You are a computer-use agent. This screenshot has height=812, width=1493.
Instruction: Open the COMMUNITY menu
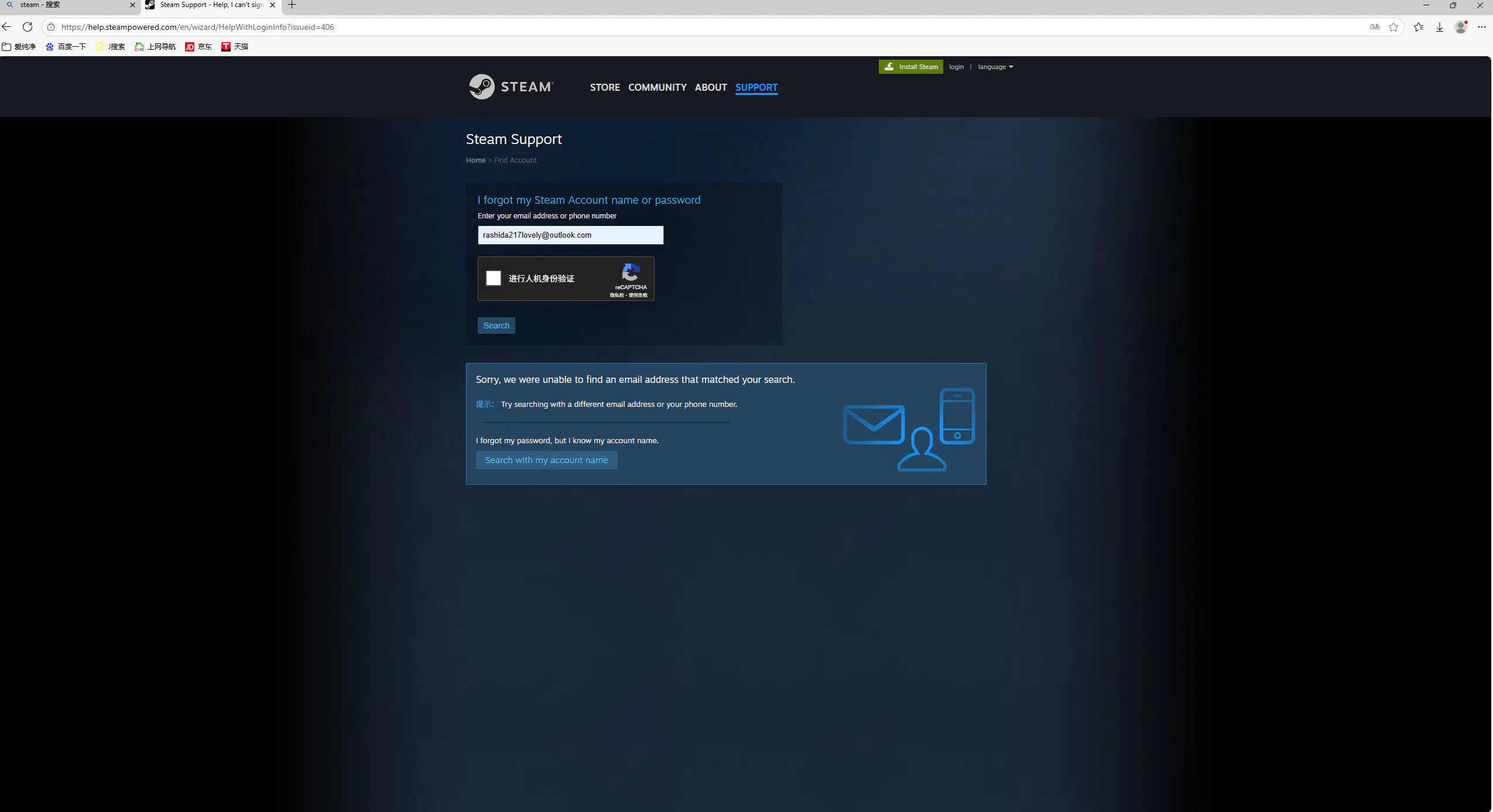click(658, 87)
